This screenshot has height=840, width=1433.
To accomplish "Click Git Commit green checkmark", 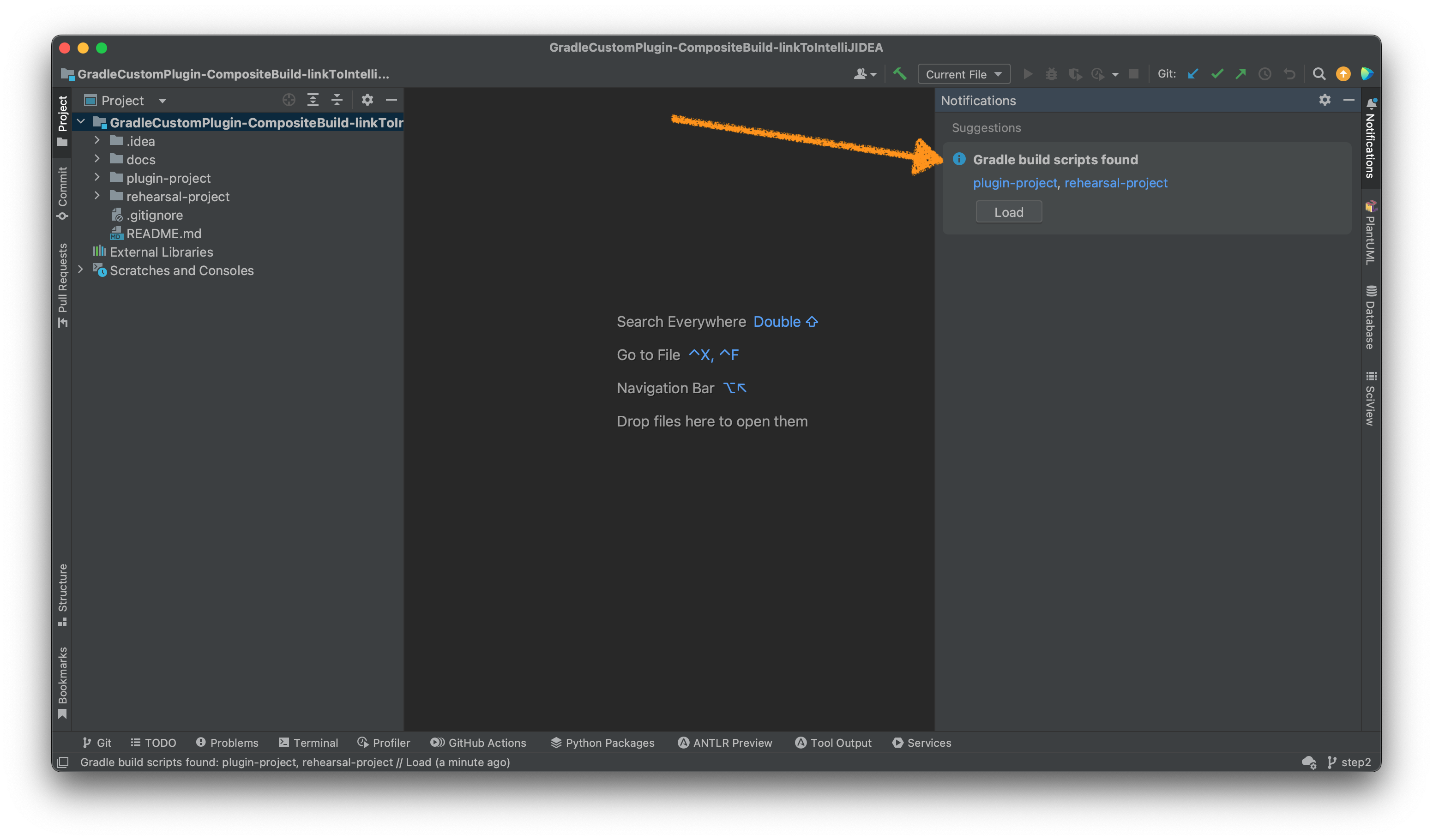I will click(x=1217, y=74).
